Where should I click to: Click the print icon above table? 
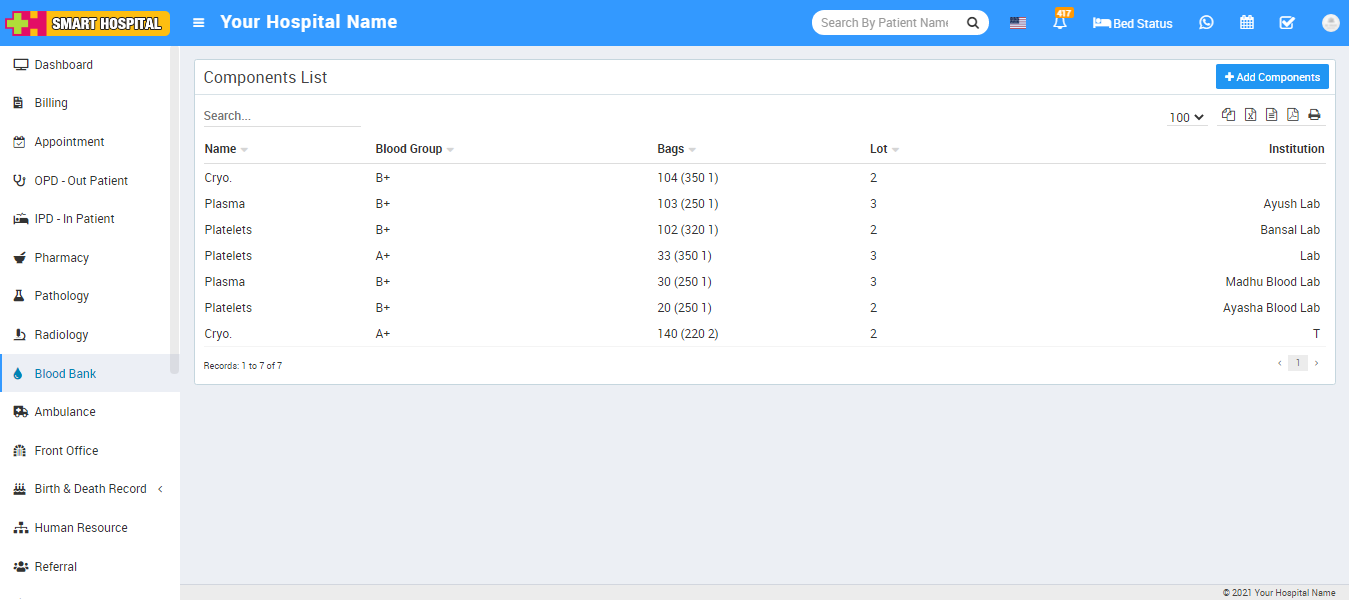click(x=1314, y=116)
